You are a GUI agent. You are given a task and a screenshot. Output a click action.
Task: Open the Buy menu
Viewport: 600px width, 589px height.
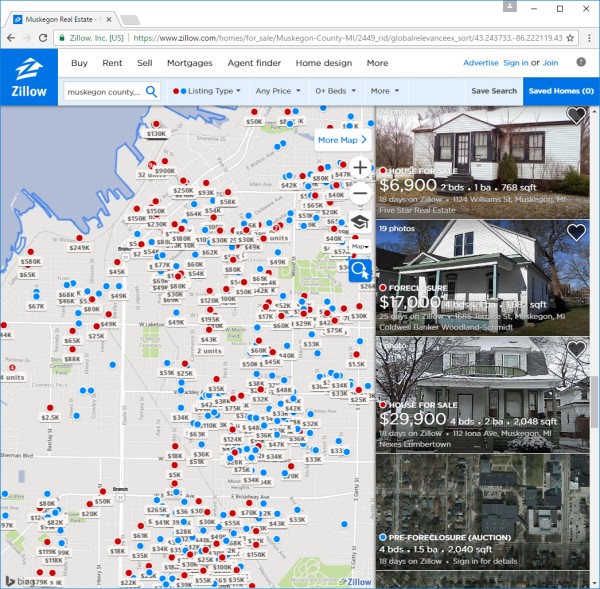tap(79, 63)
